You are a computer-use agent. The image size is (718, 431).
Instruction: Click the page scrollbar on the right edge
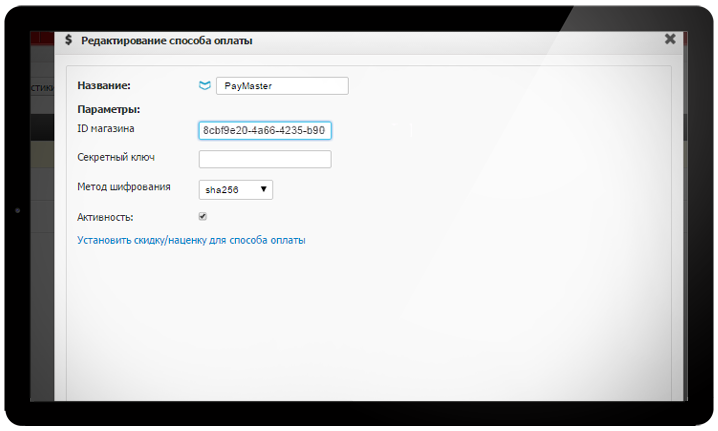[x=685, y=125]
